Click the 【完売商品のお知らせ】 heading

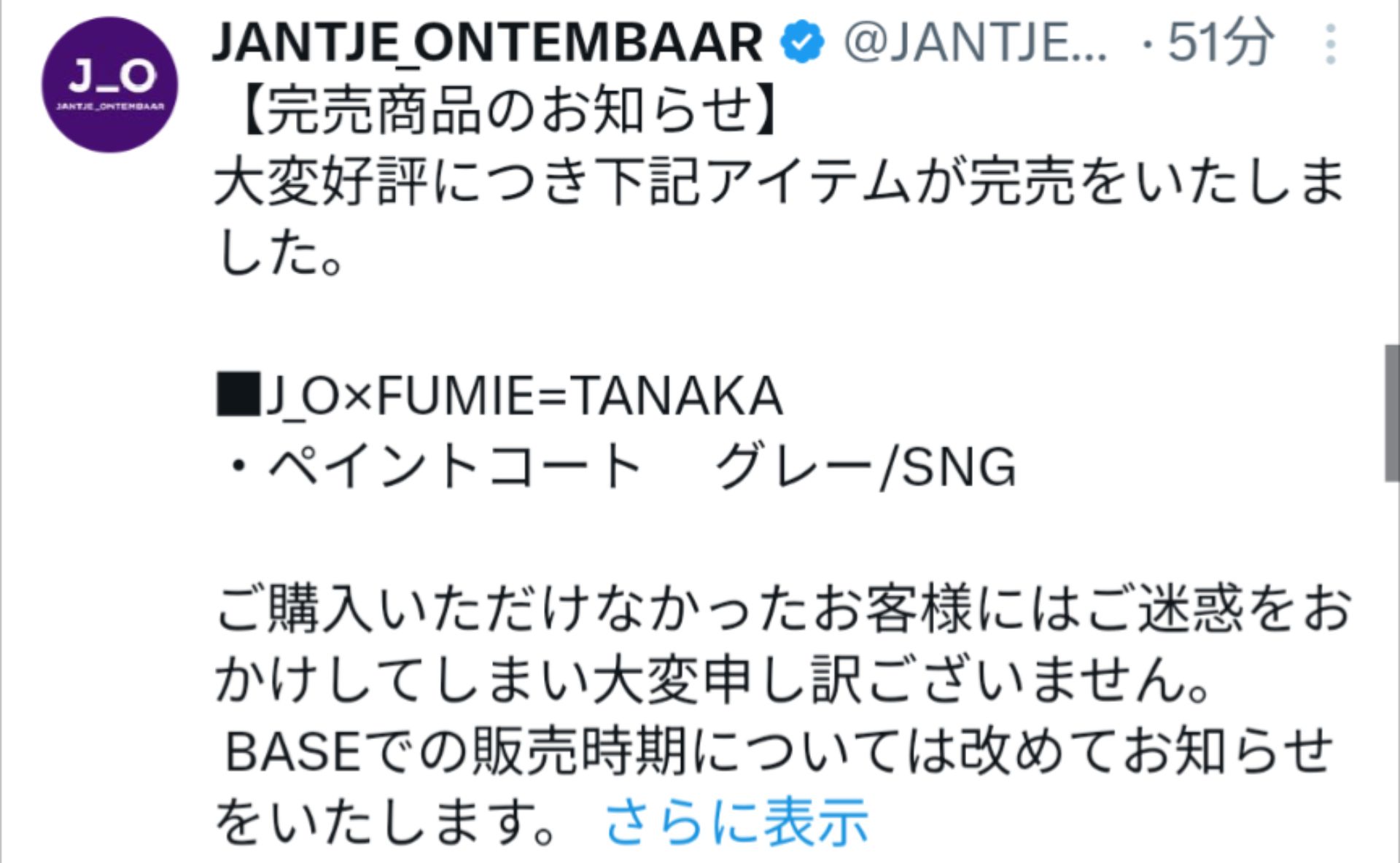(x=503, y=111)
